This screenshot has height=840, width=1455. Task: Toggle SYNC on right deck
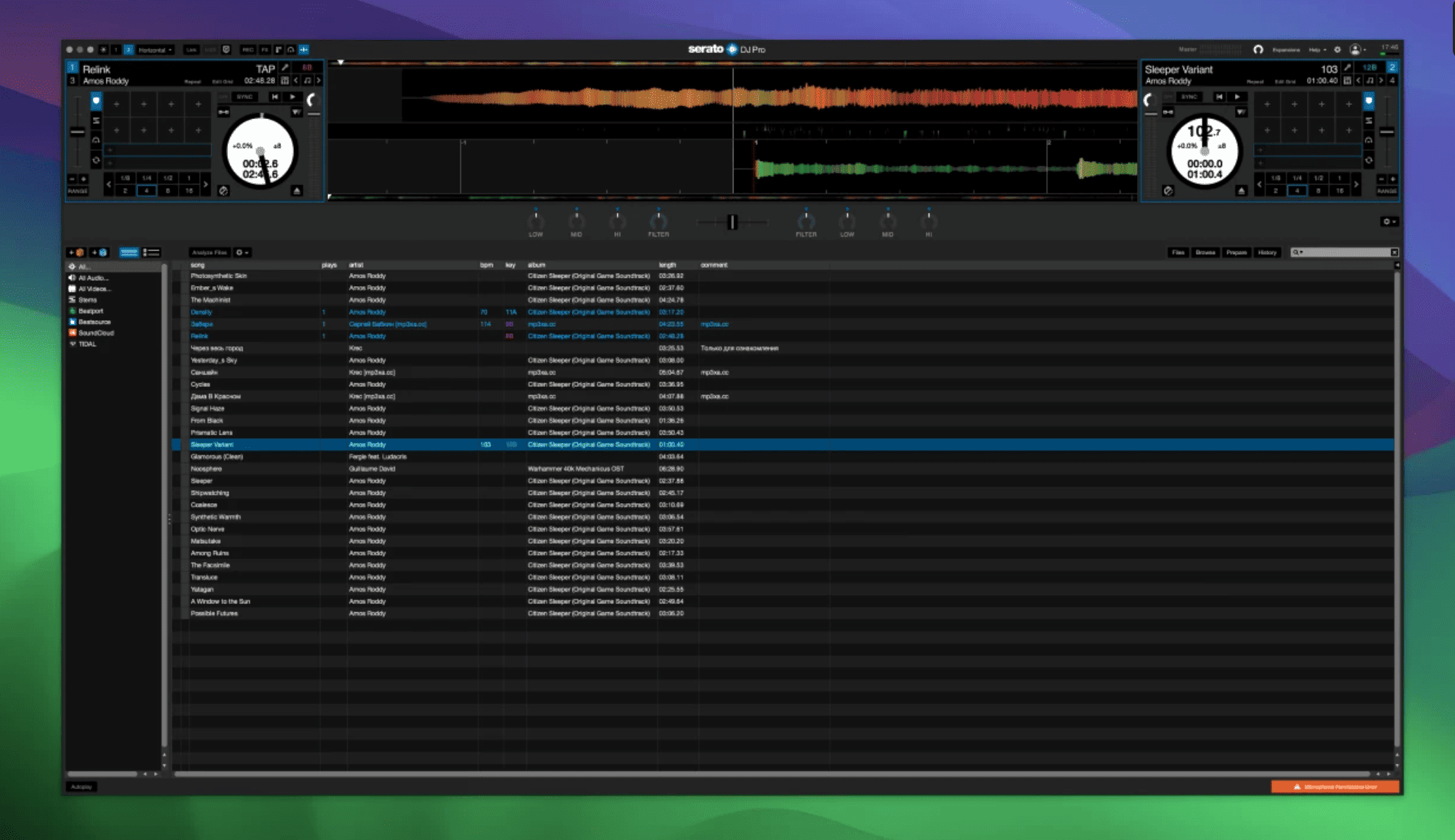tap(1189, 97)
